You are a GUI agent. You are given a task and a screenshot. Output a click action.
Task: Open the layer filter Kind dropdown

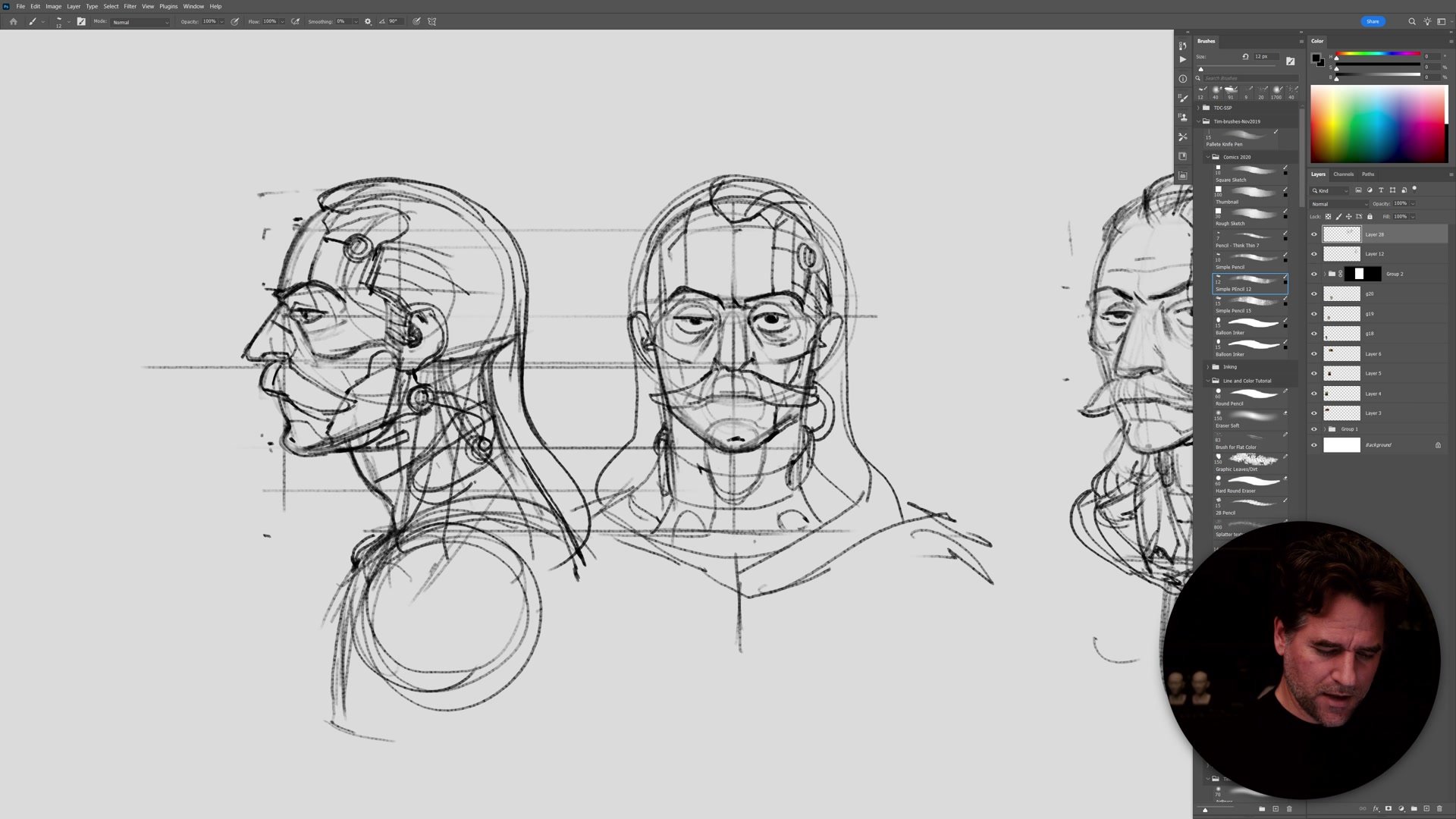tap(1330, 190)
